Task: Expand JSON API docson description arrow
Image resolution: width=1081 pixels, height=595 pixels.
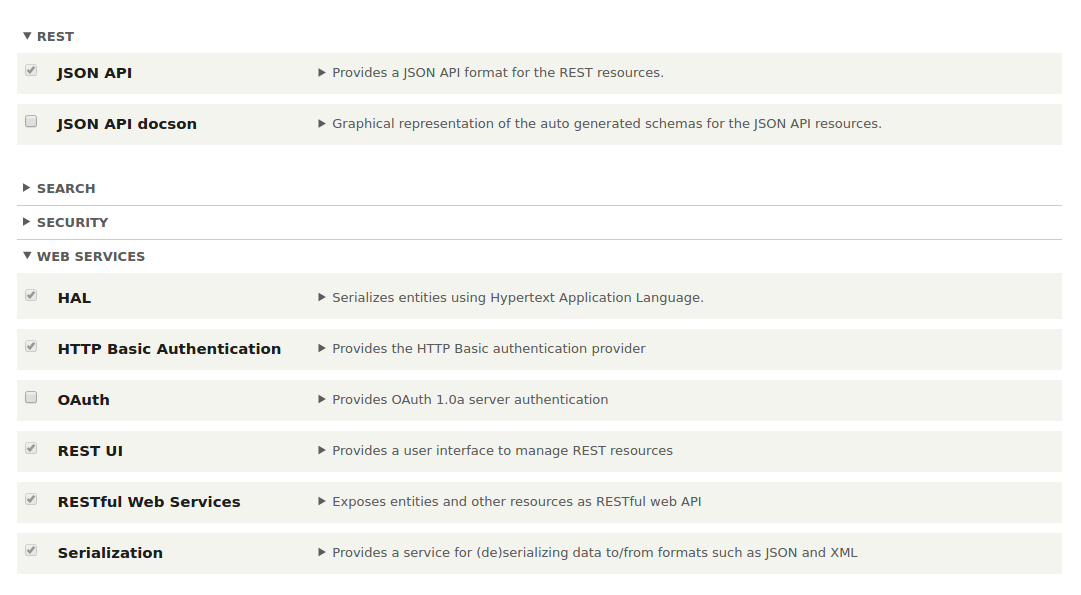Action: [321, 123]
